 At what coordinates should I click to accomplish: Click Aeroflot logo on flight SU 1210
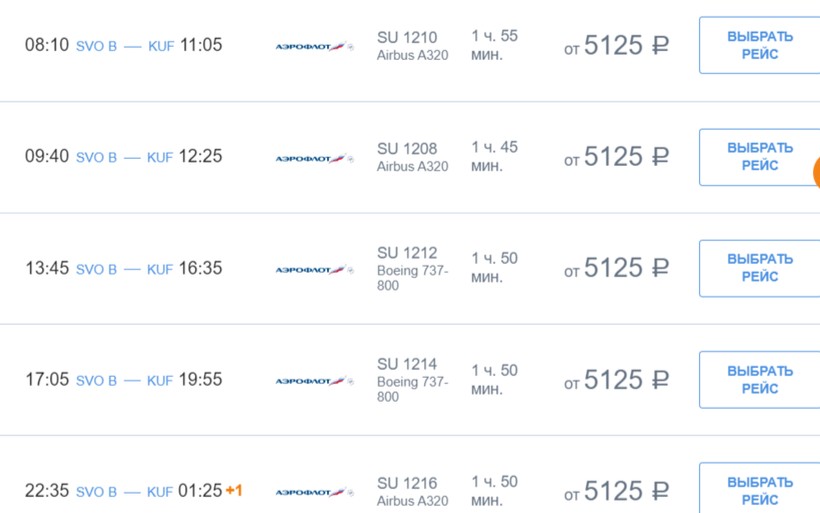tap(314, 46)
